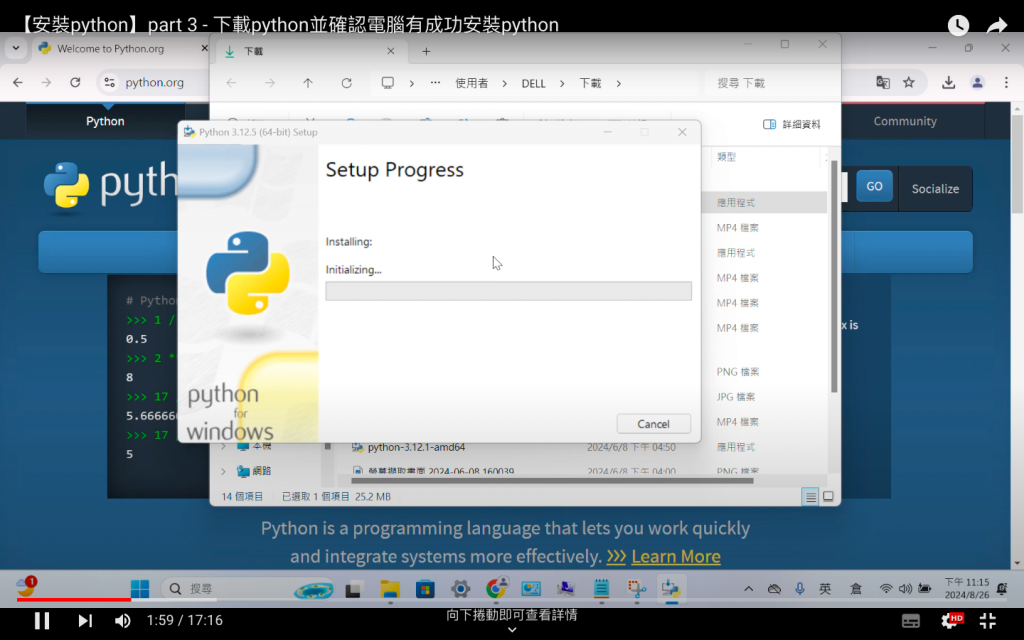
Task: Go back in the Chrome browser
Action: [18, 82]
